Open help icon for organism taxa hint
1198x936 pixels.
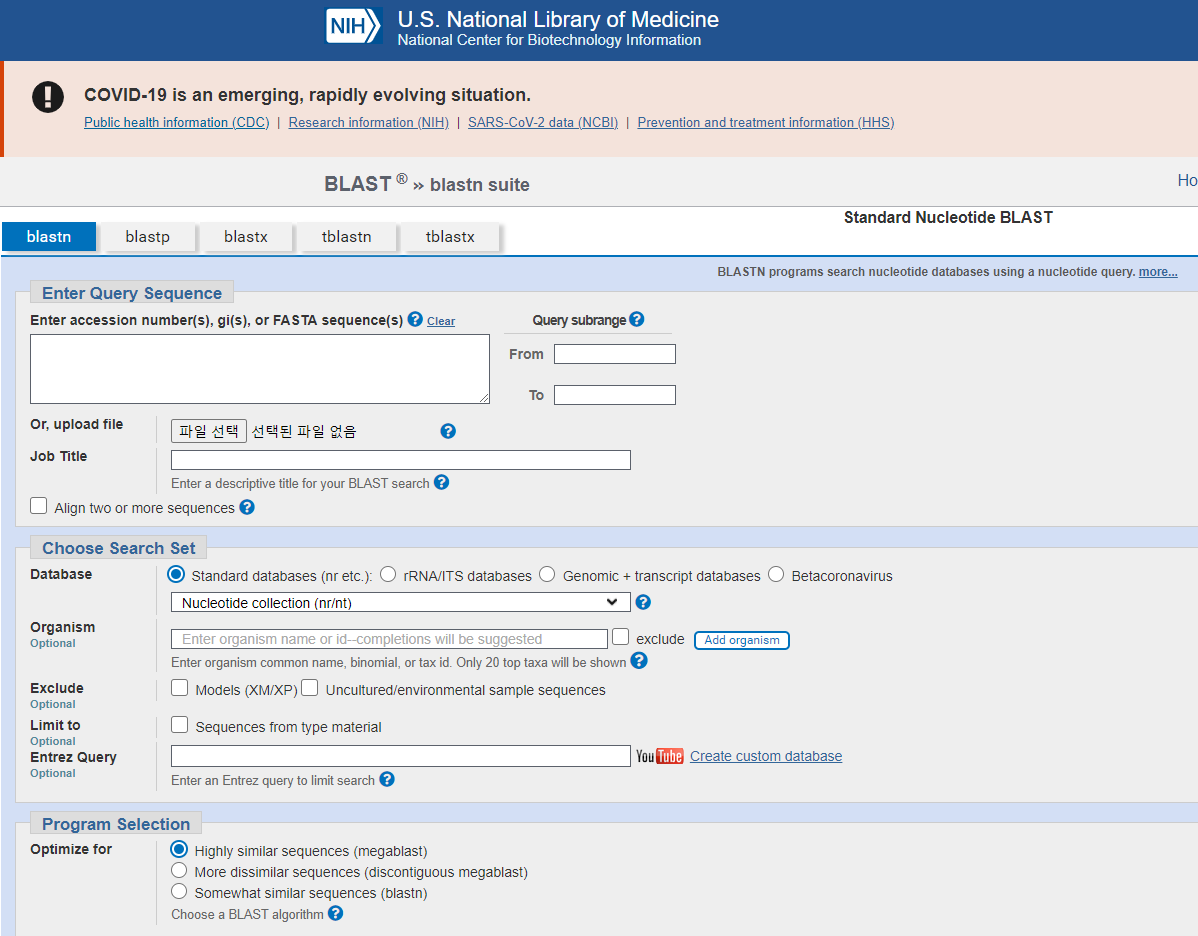[639, 661]
